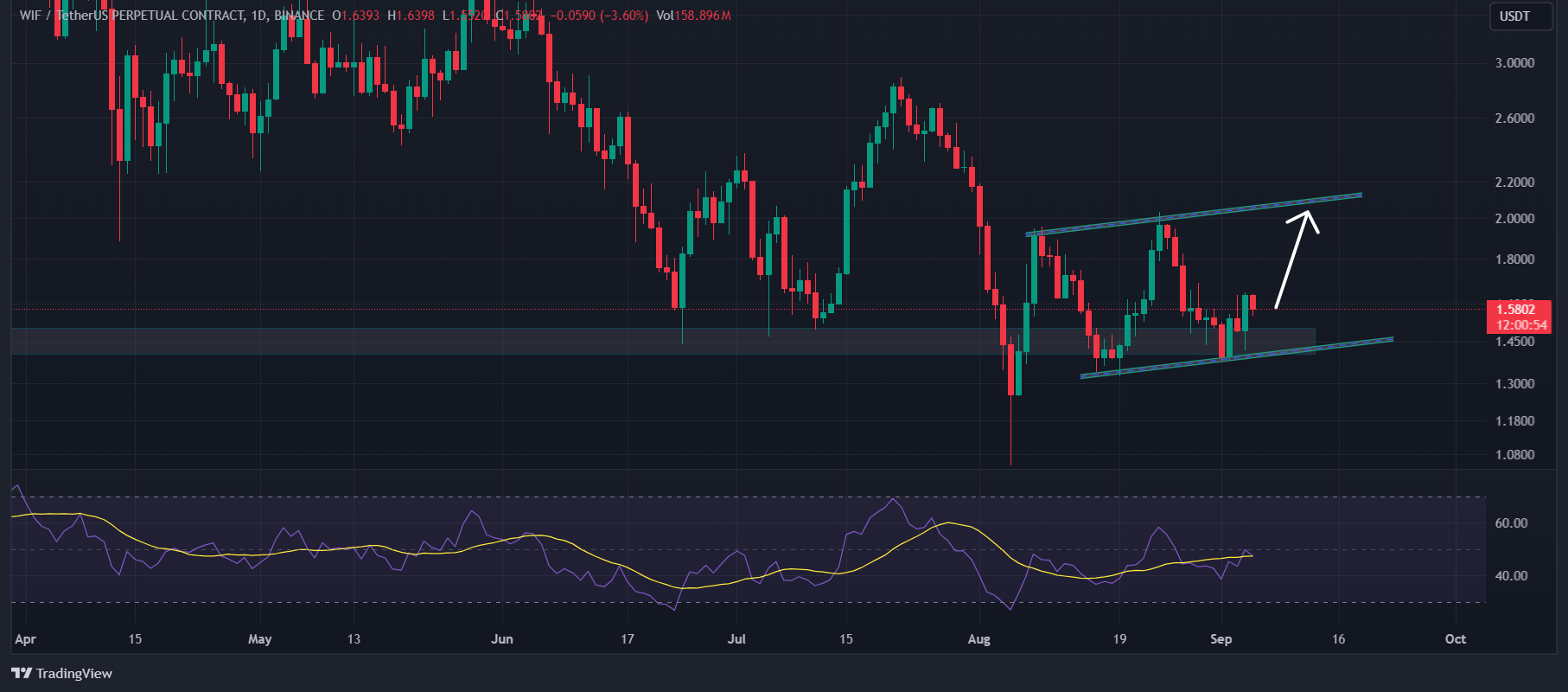Click the -0.0590 (-3.60%) change value
This screenshot has height=692, width=1568.
601,16
